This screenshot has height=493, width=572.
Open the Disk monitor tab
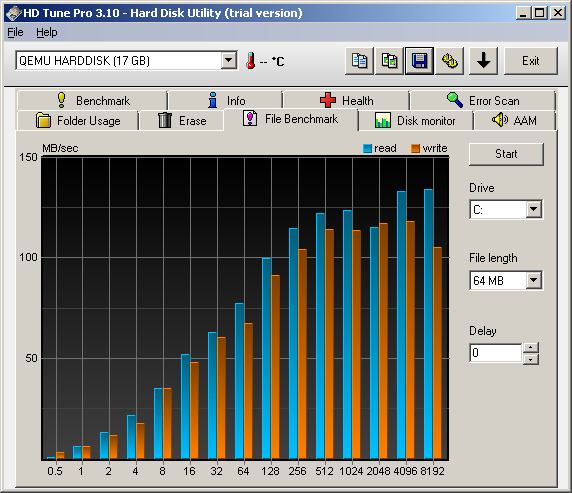click(416, 120)
